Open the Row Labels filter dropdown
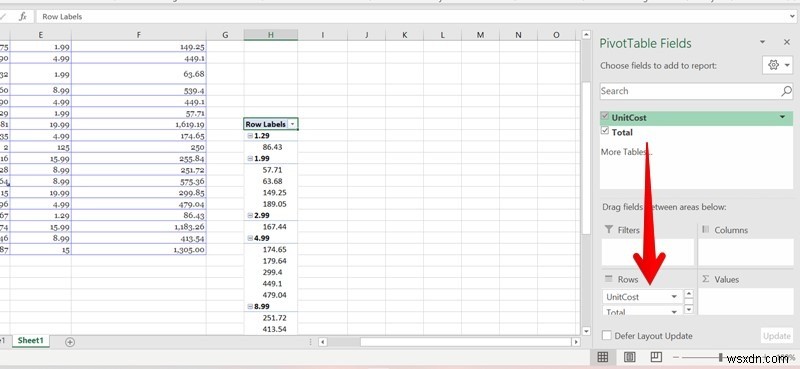This screenshot has height=369, width=800. [292, 124]
